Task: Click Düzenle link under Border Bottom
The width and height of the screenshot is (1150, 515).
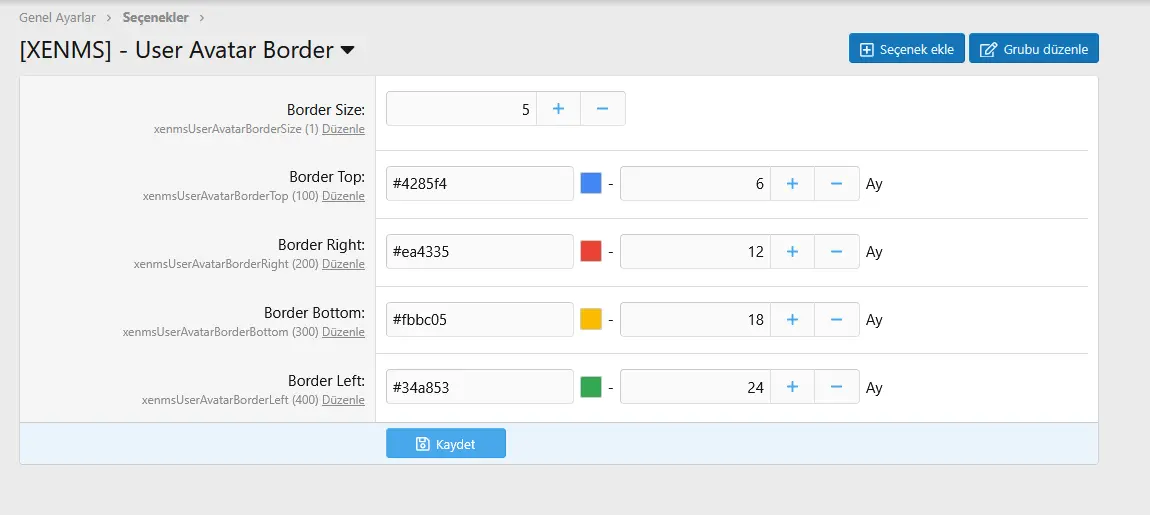Action: 343,332
